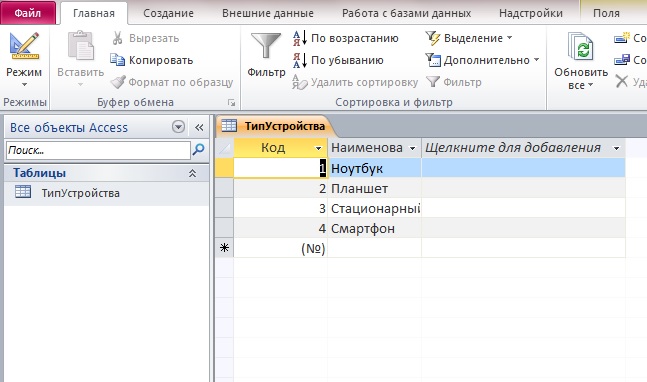Viewport: 647px width, 382px height.
Task: Click the Обновить все refresh icon
Action: (581, 46)
